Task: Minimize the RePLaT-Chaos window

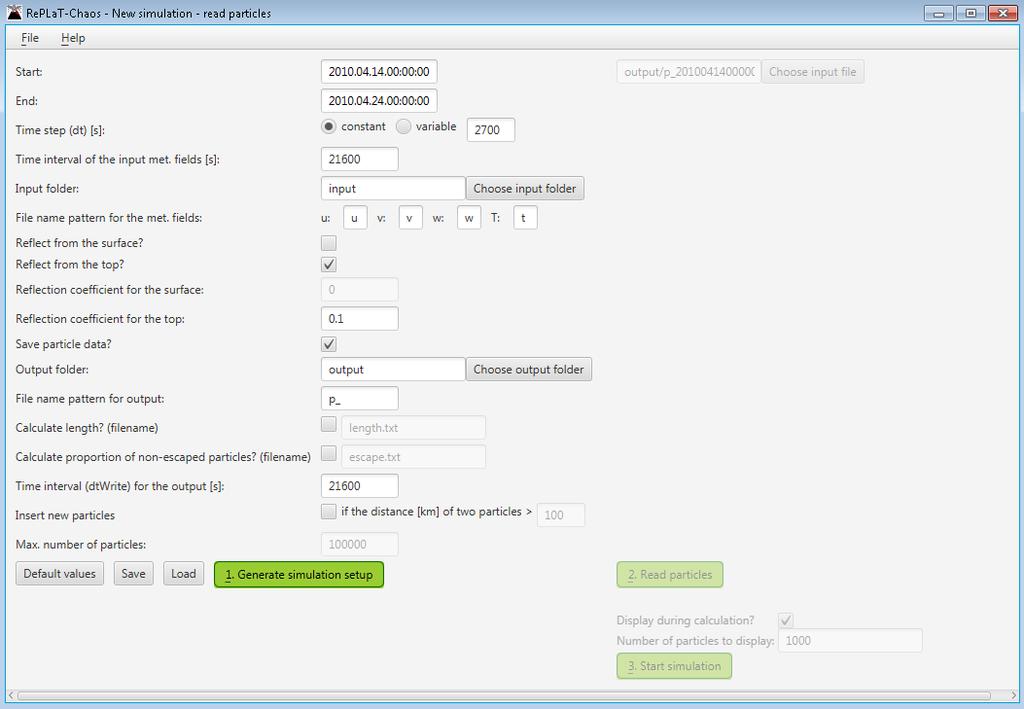Action: [x=938, y=13]
